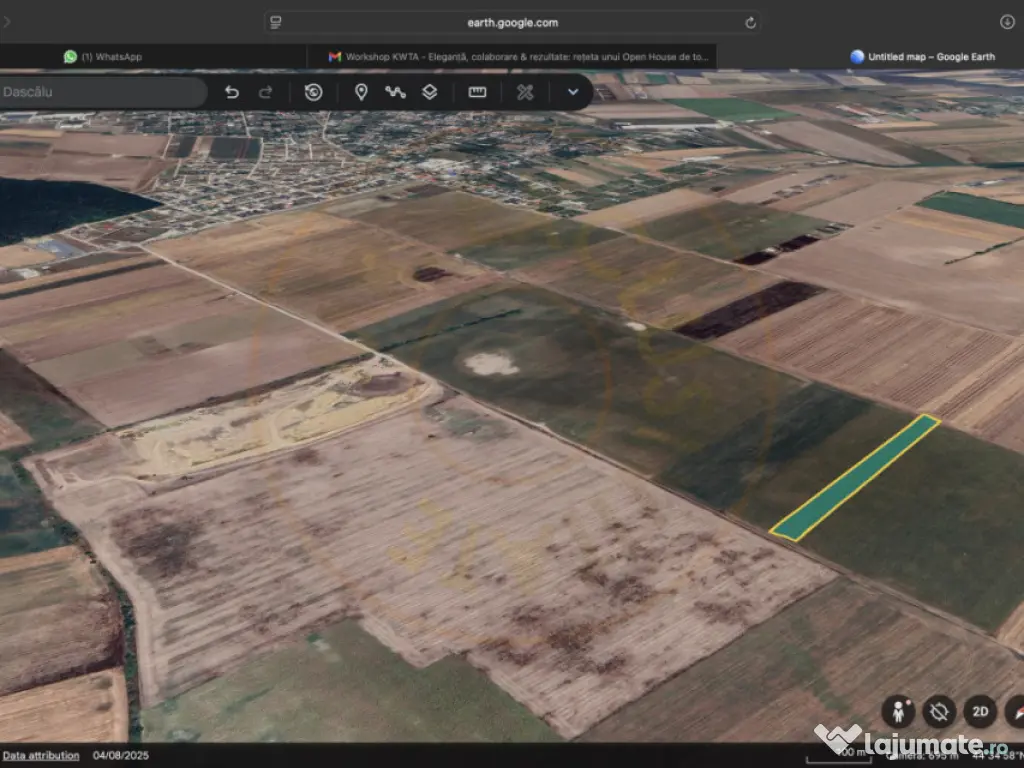Screen dimensions: 1024x768
Task: Click the undo arrow in toolbar
Action: (x=232, y=92)
